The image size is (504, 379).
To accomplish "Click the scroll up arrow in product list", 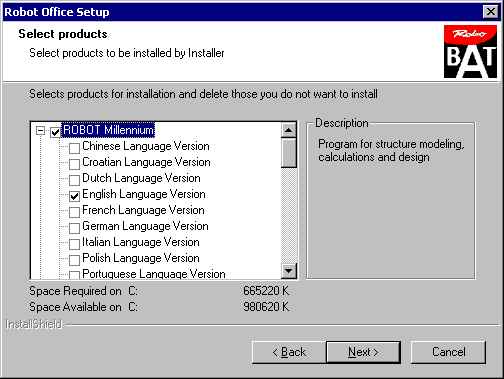I will tap(289, 130).
